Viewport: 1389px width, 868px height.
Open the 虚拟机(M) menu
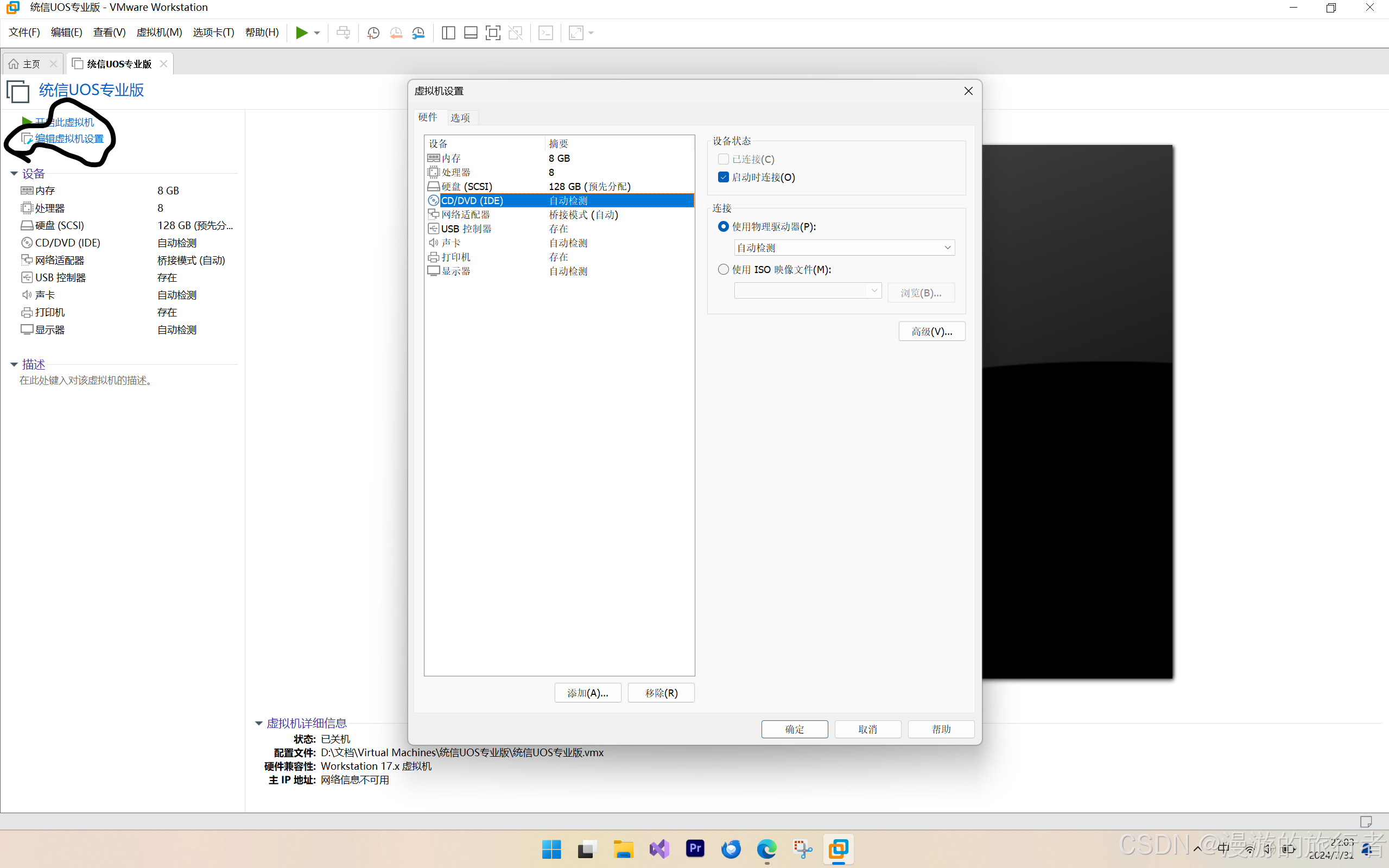[x=159, y=32]
